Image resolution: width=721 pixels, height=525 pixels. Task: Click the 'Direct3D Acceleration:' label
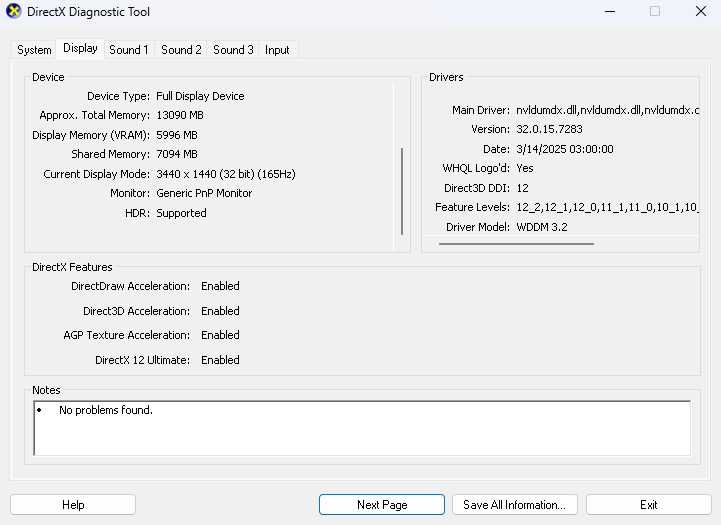click(x=137, y=311)
